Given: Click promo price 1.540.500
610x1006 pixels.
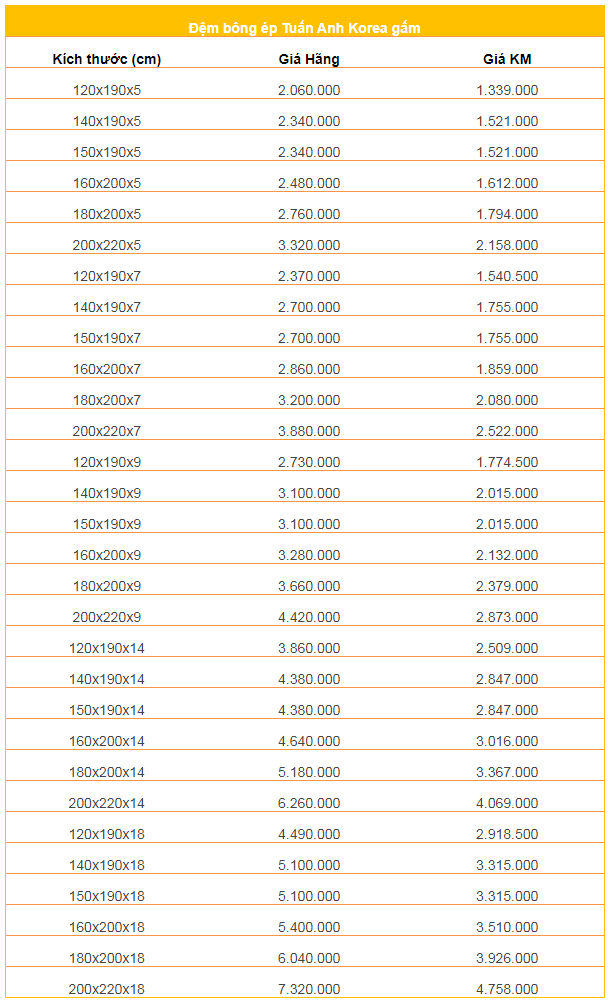Looking at the screenshot, I should 507,277.
